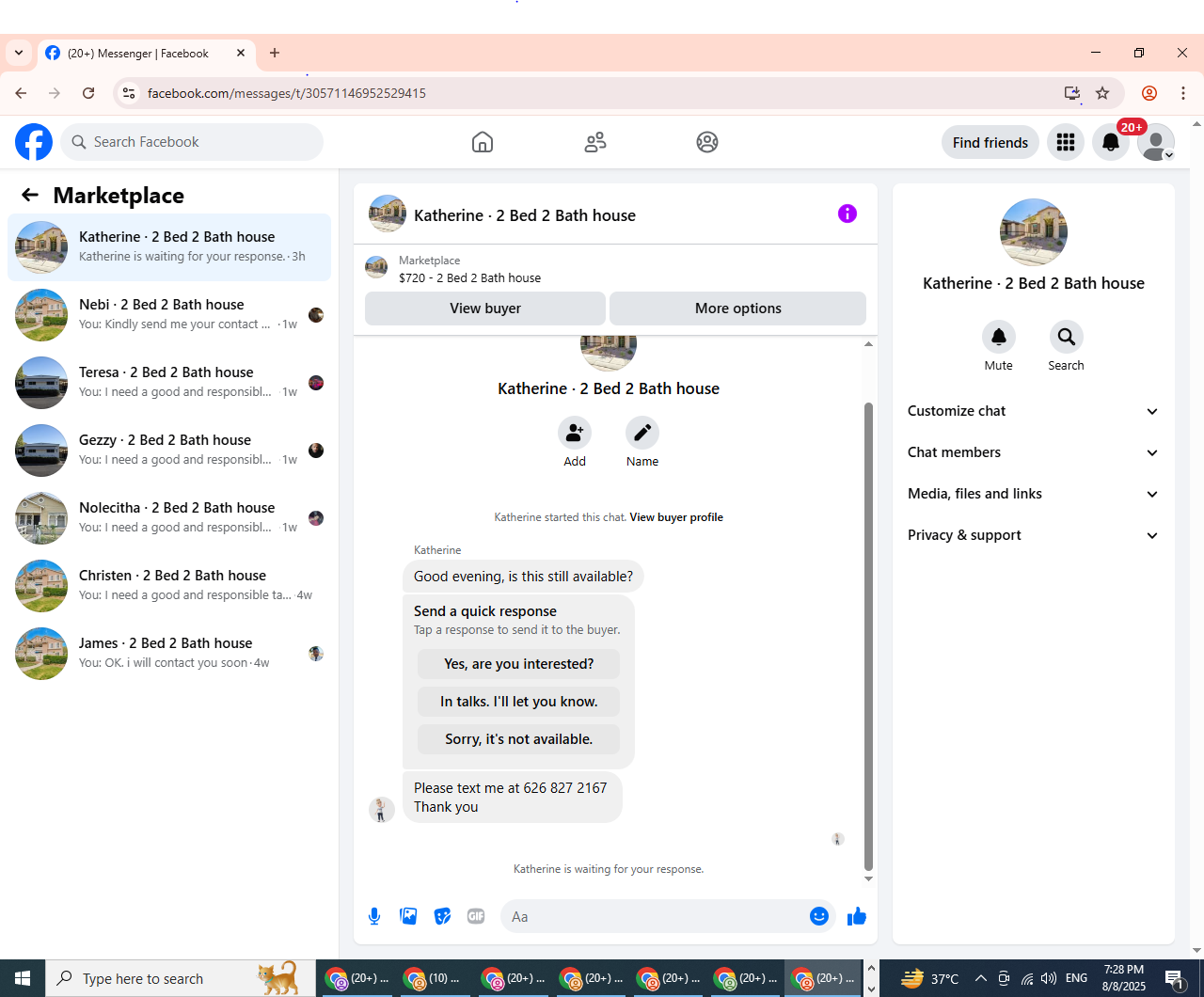The image size is (1204, 997).
Task: Open the Groups icon in top navigation
Action: [x=707, y=142]
